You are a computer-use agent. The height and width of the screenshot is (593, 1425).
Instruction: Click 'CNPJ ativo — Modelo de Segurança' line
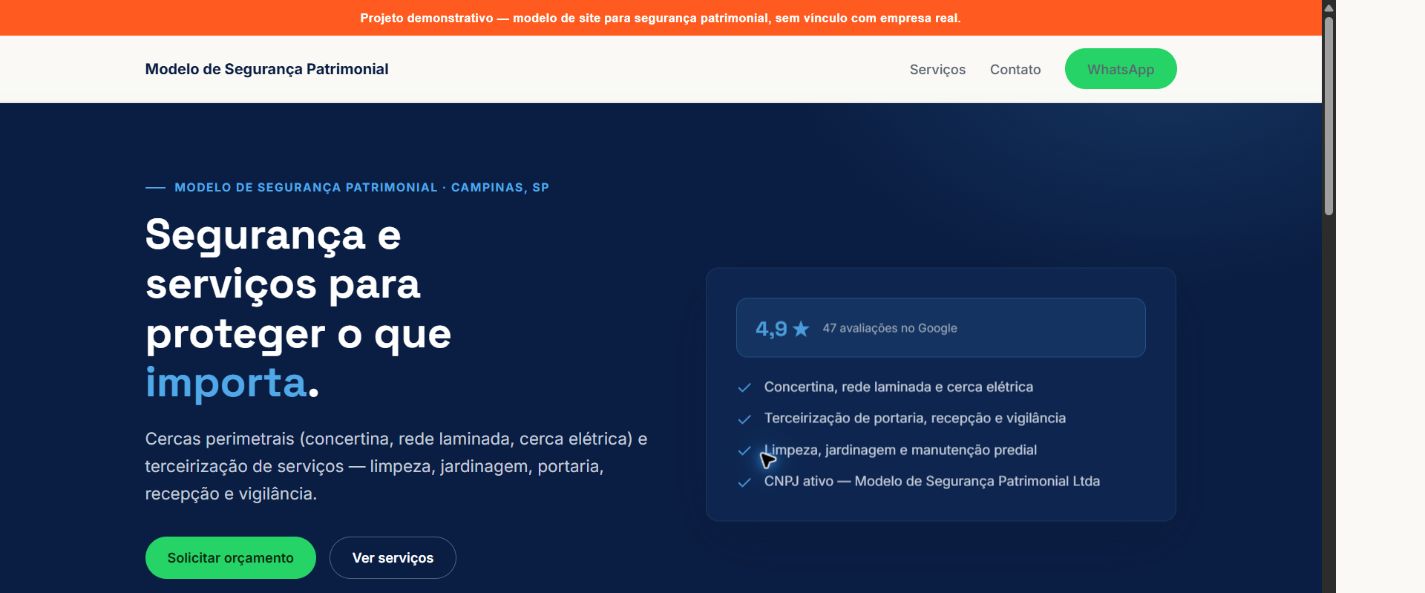932,481
